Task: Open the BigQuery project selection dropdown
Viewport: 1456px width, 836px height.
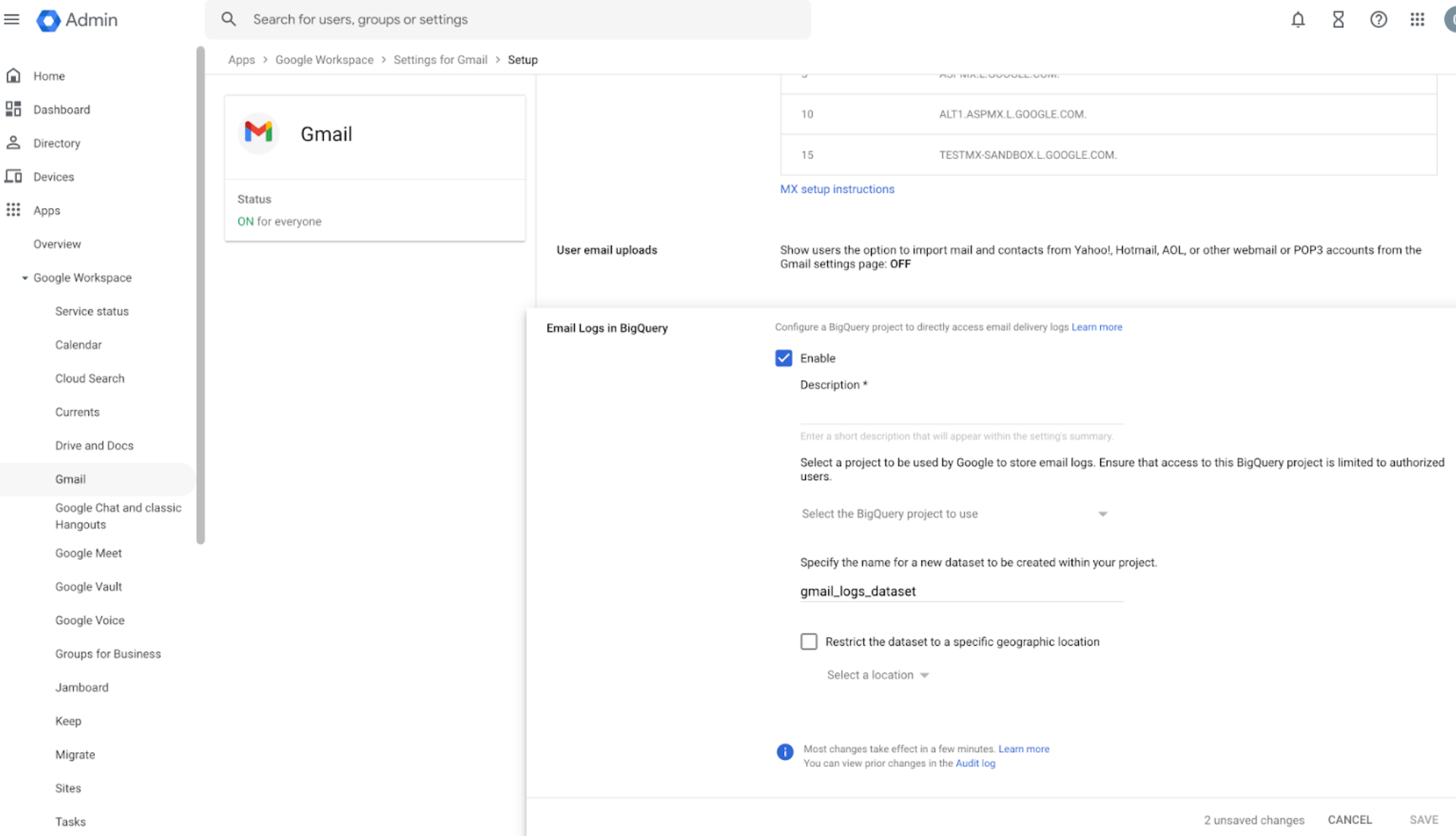Action: (x=954, y=514)
